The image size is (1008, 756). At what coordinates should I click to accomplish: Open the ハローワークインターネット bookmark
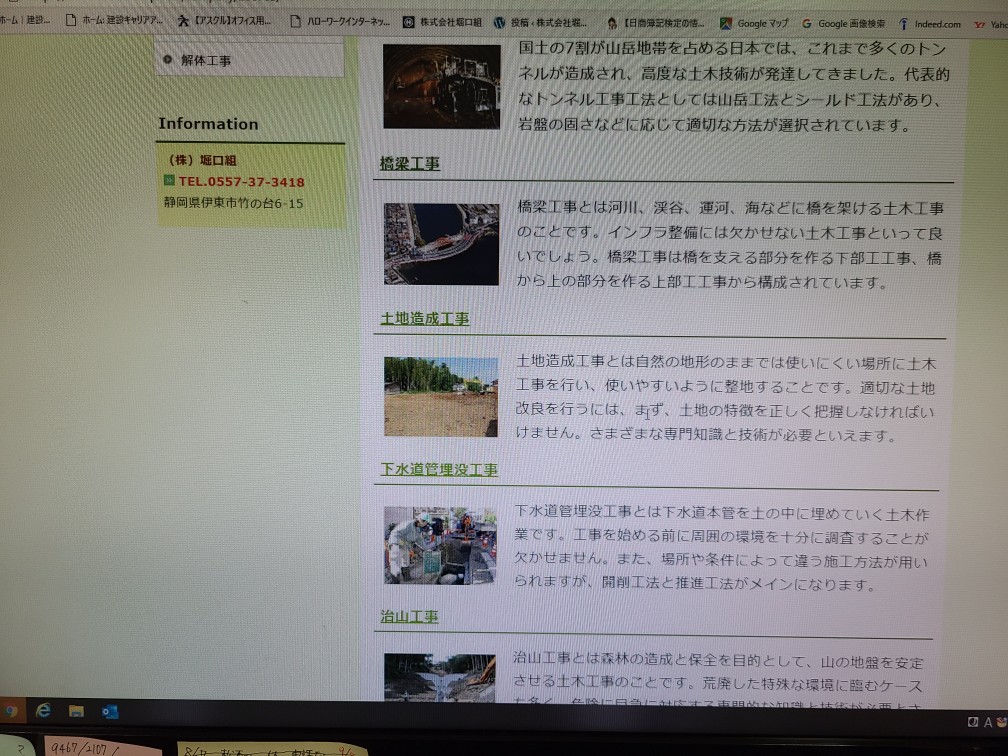click(340, 21)
